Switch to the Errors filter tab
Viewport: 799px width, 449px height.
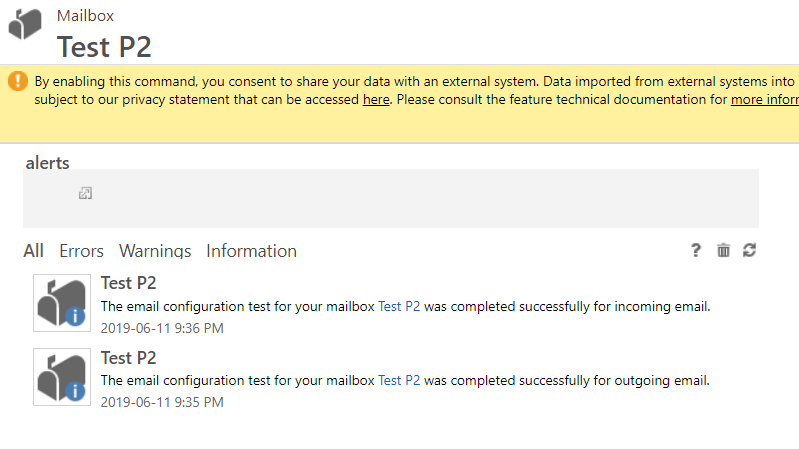point(81,251)
